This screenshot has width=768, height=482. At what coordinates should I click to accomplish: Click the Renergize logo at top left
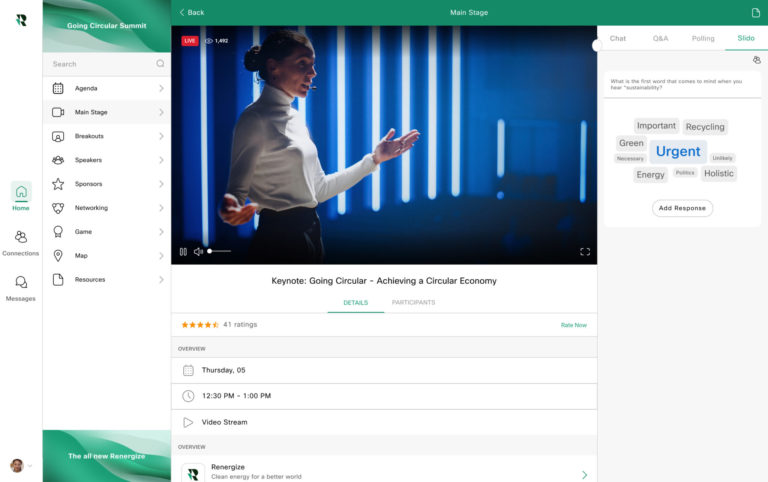(21, 19)
